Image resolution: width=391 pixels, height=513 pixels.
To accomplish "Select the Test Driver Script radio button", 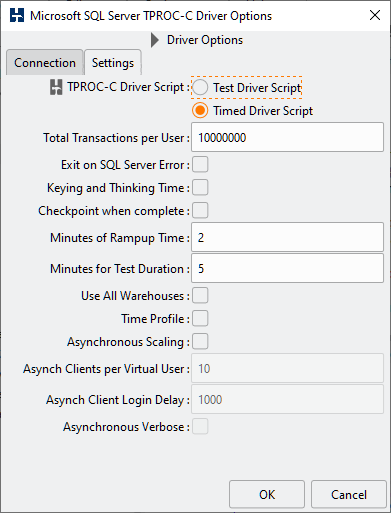I will pos(200,88).
